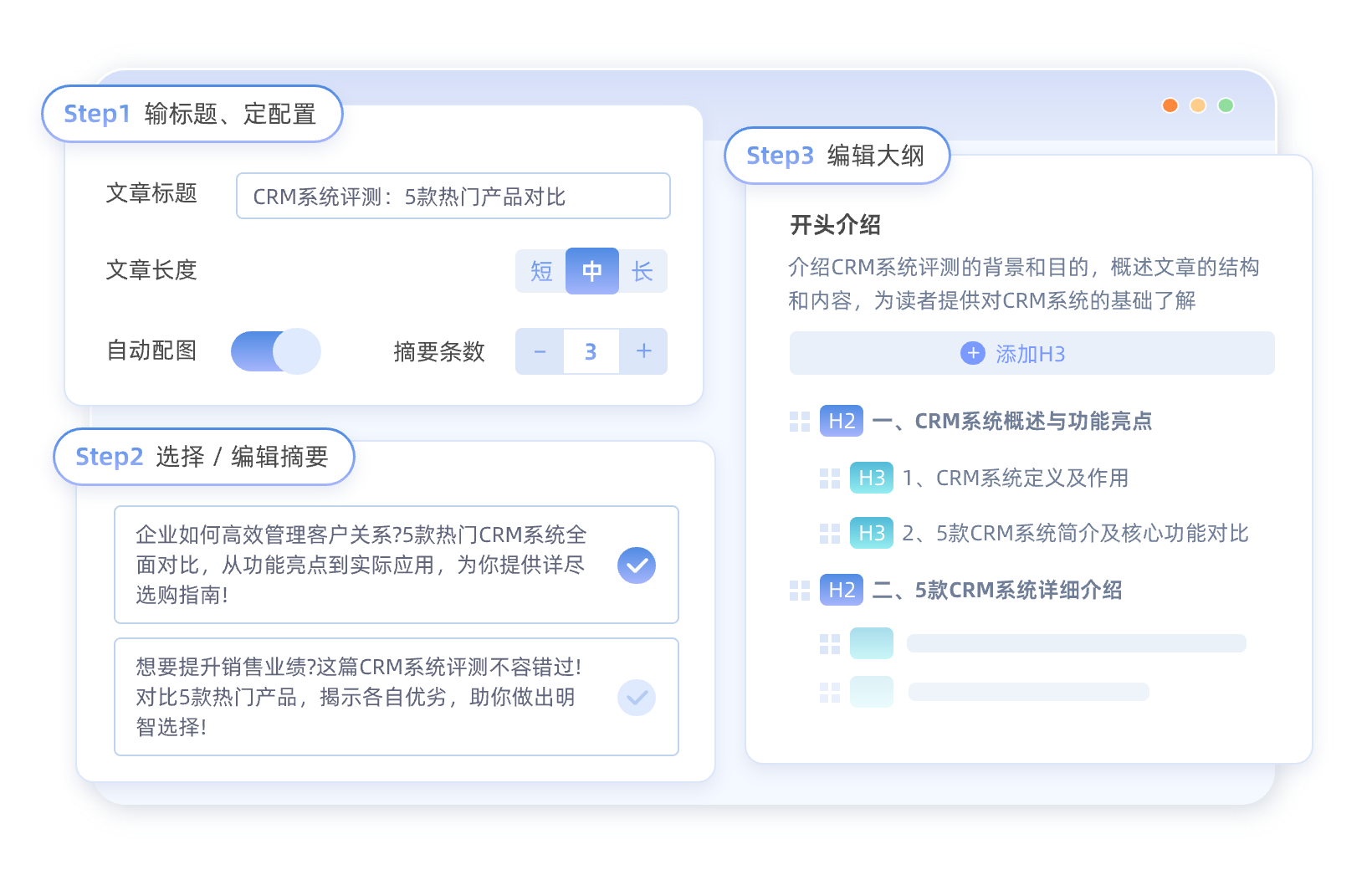Click the green window control dot
The image size is (1372, 870).
1226,105
